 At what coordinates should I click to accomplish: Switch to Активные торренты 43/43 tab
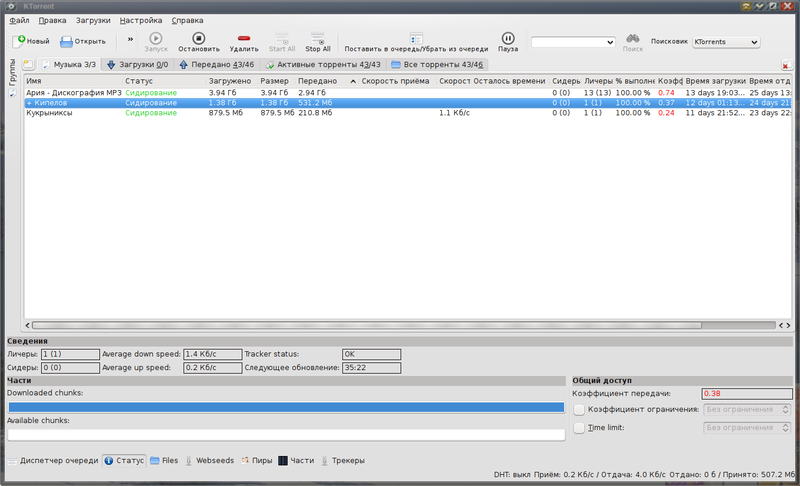(x=323, y=64)
